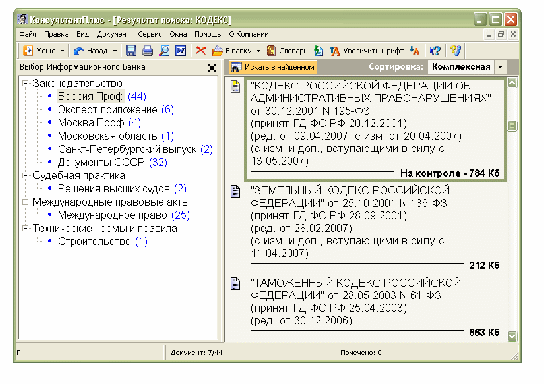Increase font size with Увеличить шрифт

[x=367, y=51]
